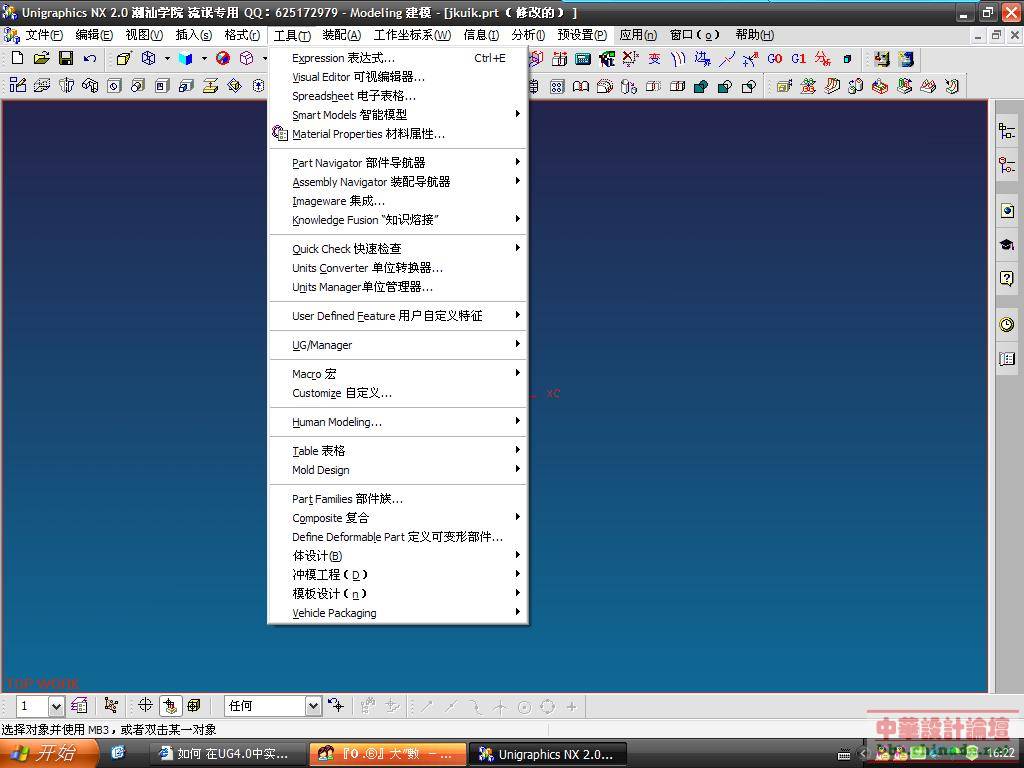The width and height of the screenshot is (1024, 768).
Task: Click the crosshair snap point icon
Action: coord(145,705)
